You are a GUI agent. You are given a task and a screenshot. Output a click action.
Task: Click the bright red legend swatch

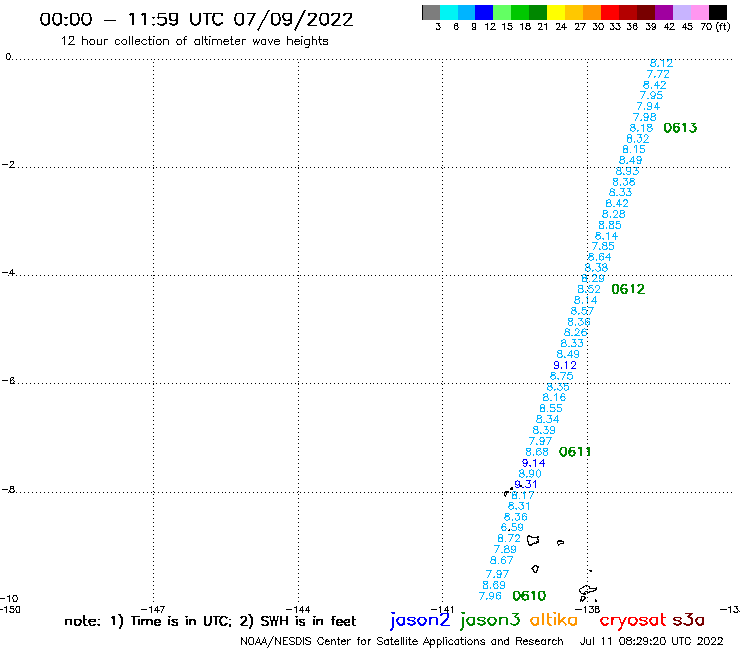(610, 12)
